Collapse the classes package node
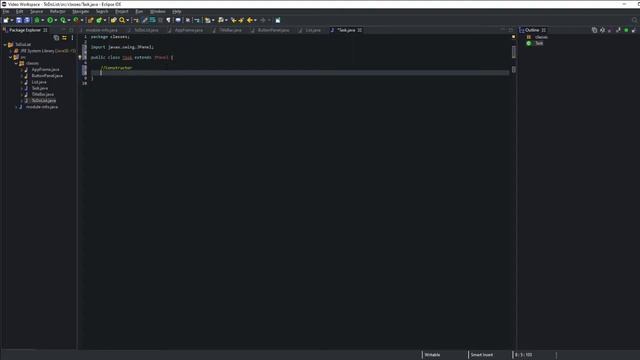Viewport: 640px width, 360px height. tap(16, 63)
